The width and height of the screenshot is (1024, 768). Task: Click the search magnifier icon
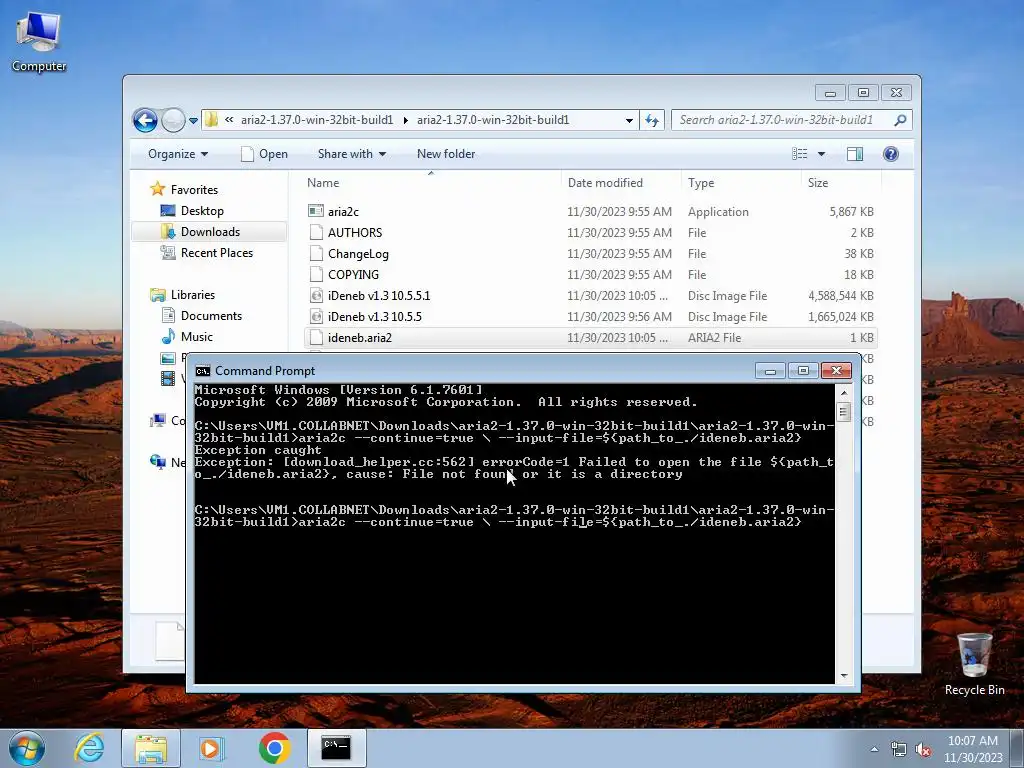(x=901, y=120)
